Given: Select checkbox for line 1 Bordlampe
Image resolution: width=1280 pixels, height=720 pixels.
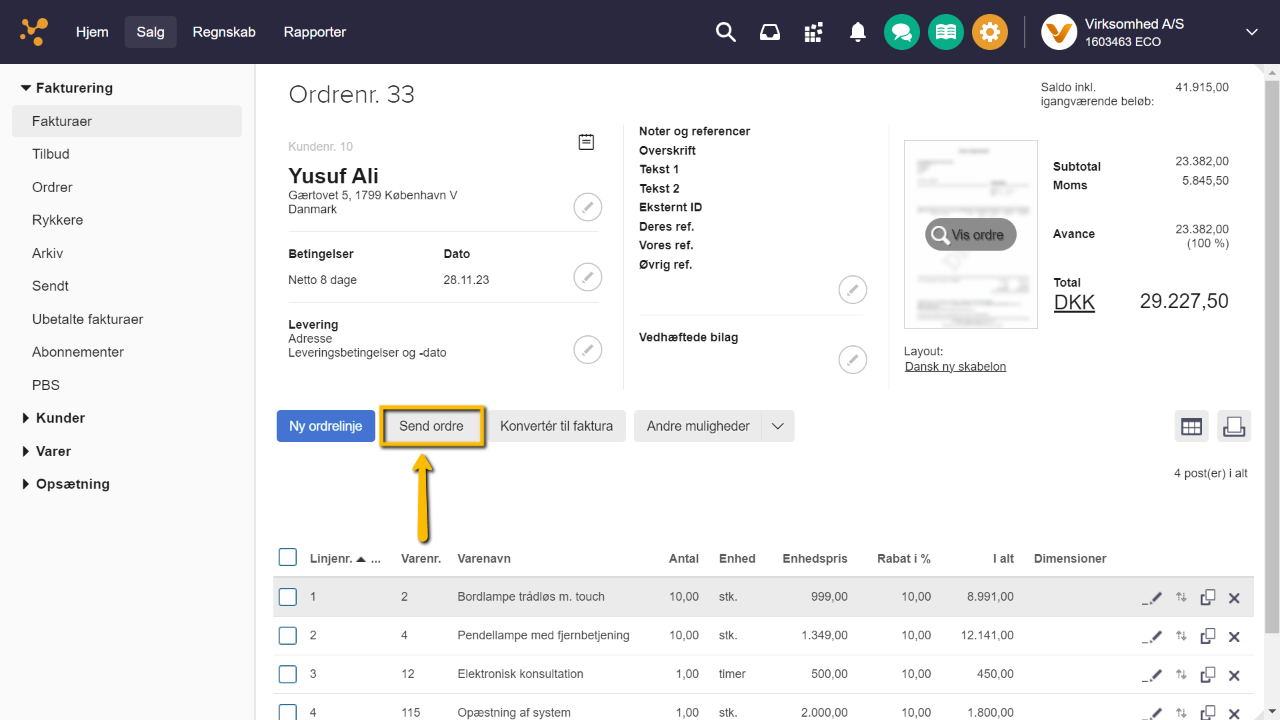Looking at the screenshot, I should pyautogui.click(x=288, y=597).
